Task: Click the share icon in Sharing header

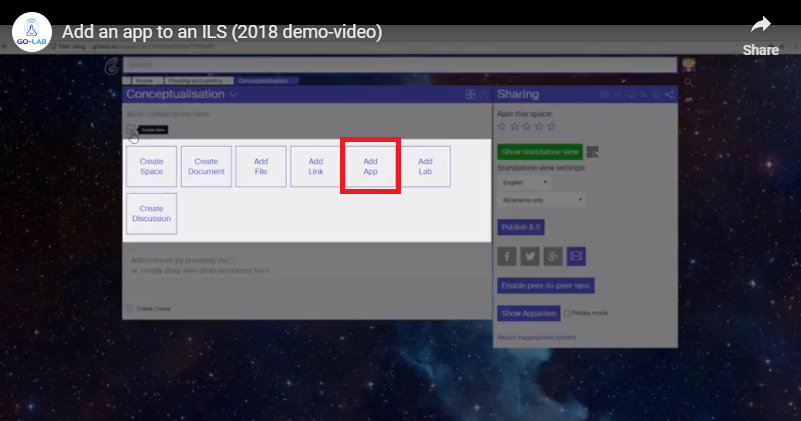Action: point(669,95)
